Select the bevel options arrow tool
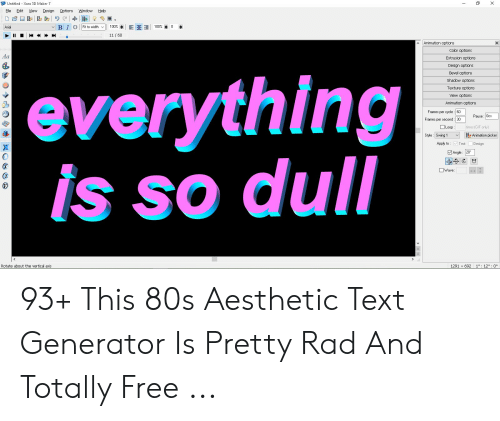The image size is (500, 421). 6,95
